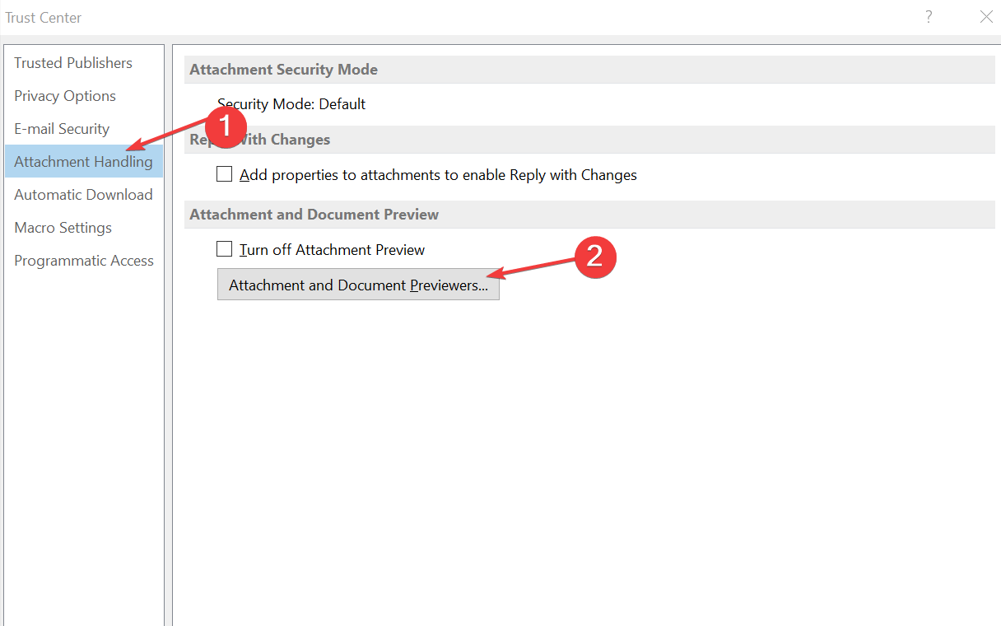Open Attachment and Document Previewers button
1001x626 pixels.
358,285
